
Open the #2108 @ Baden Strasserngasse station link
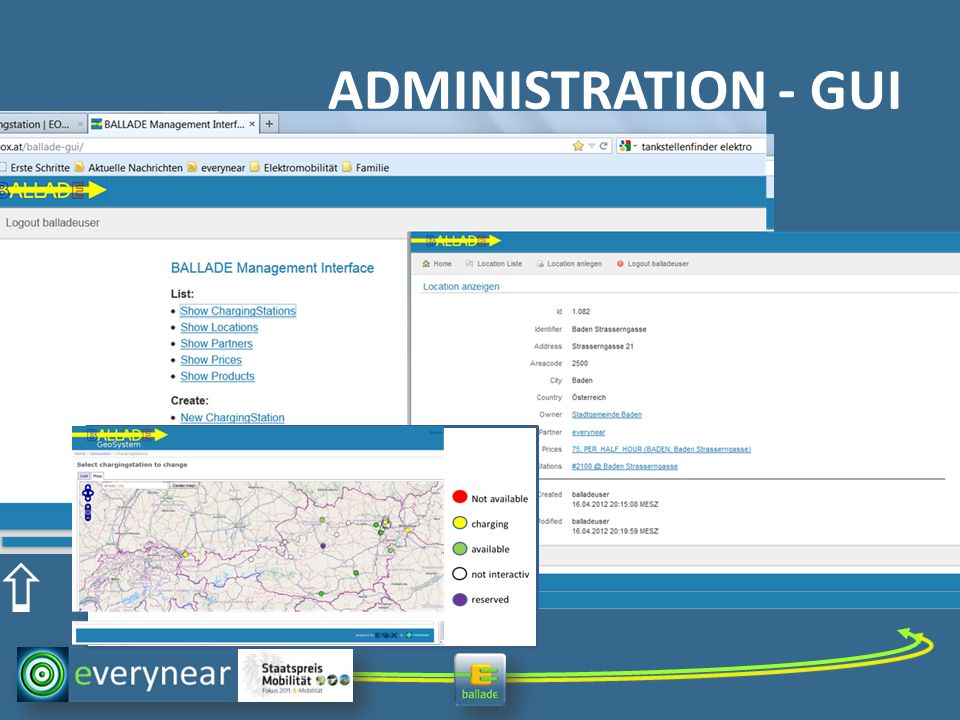624,467
